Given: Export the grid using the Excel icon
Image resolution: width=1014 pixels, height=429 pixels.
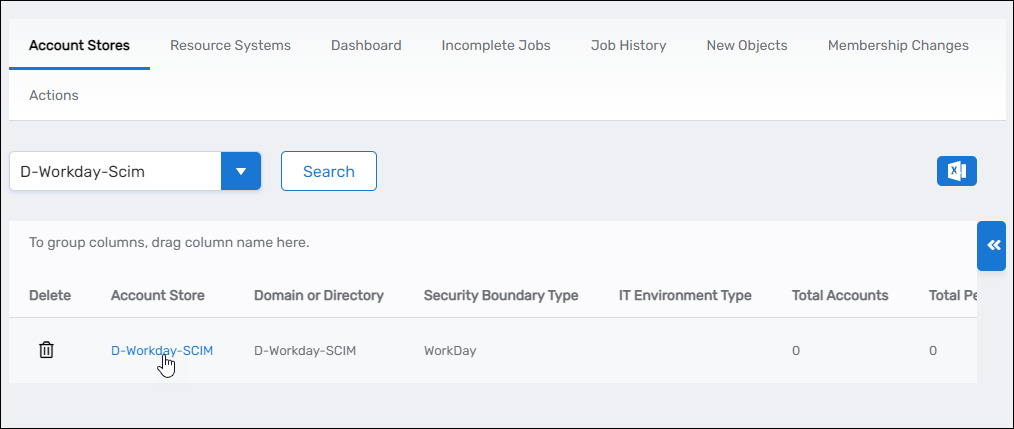Looking at the screenshot, I should [956, 171].
